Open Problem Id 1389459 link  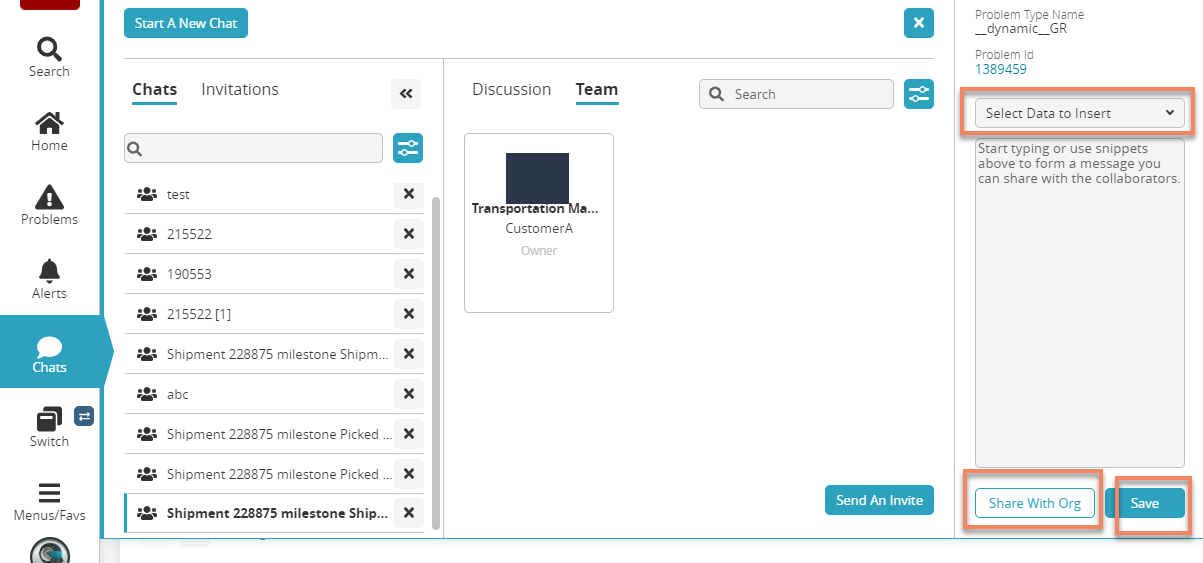1000,69
